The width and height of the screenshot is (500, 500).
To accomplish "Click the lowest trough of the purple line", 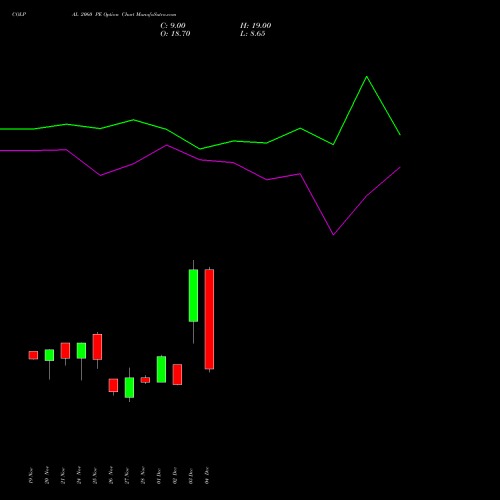I will pos(333,234).
